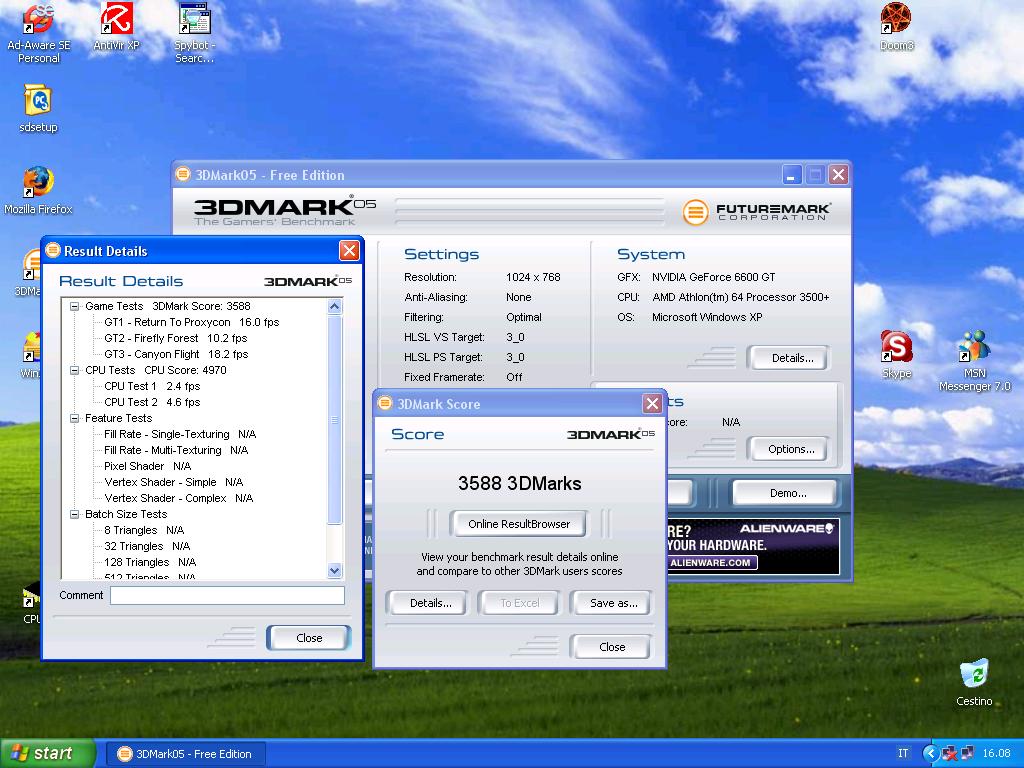Select GT3 - Canyon Flight row
Viewport: 1024px width, 768px height.
click(x=176, y=354)
